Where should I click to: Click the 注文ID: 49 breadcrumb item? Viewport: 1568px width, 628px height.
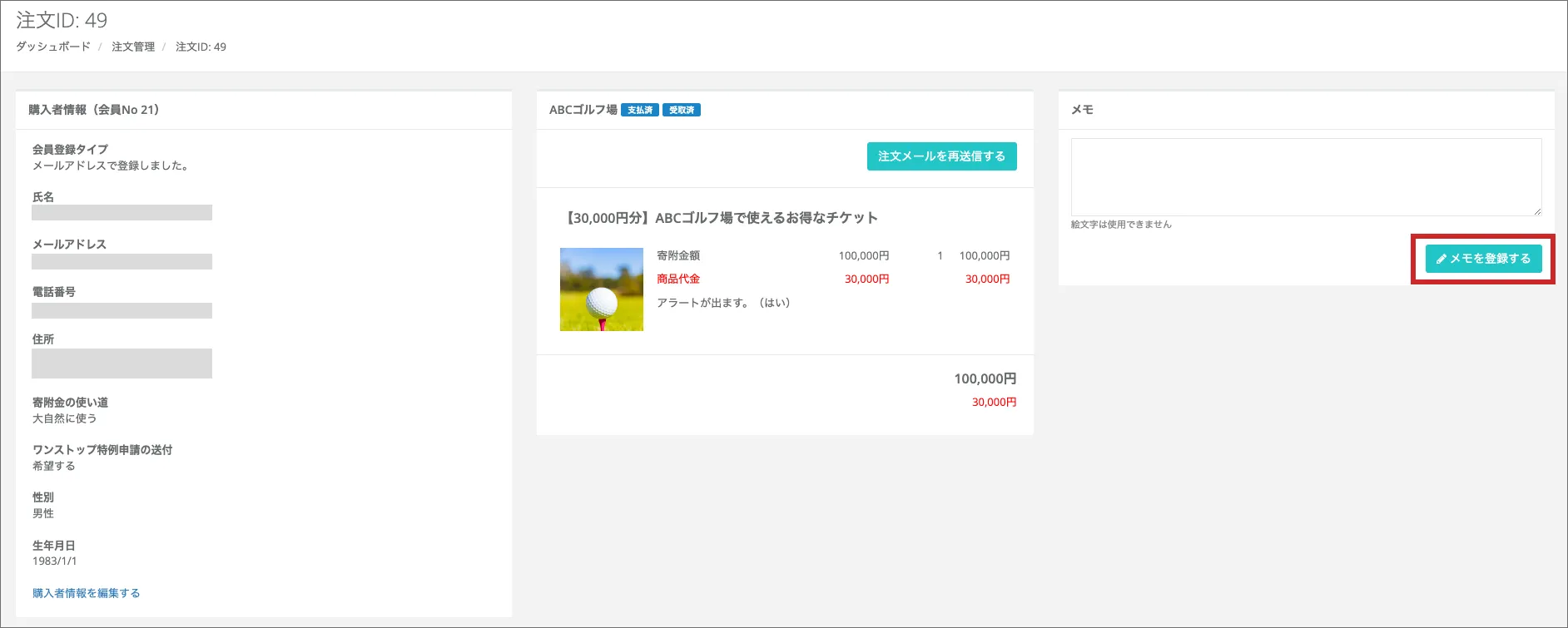201,47
